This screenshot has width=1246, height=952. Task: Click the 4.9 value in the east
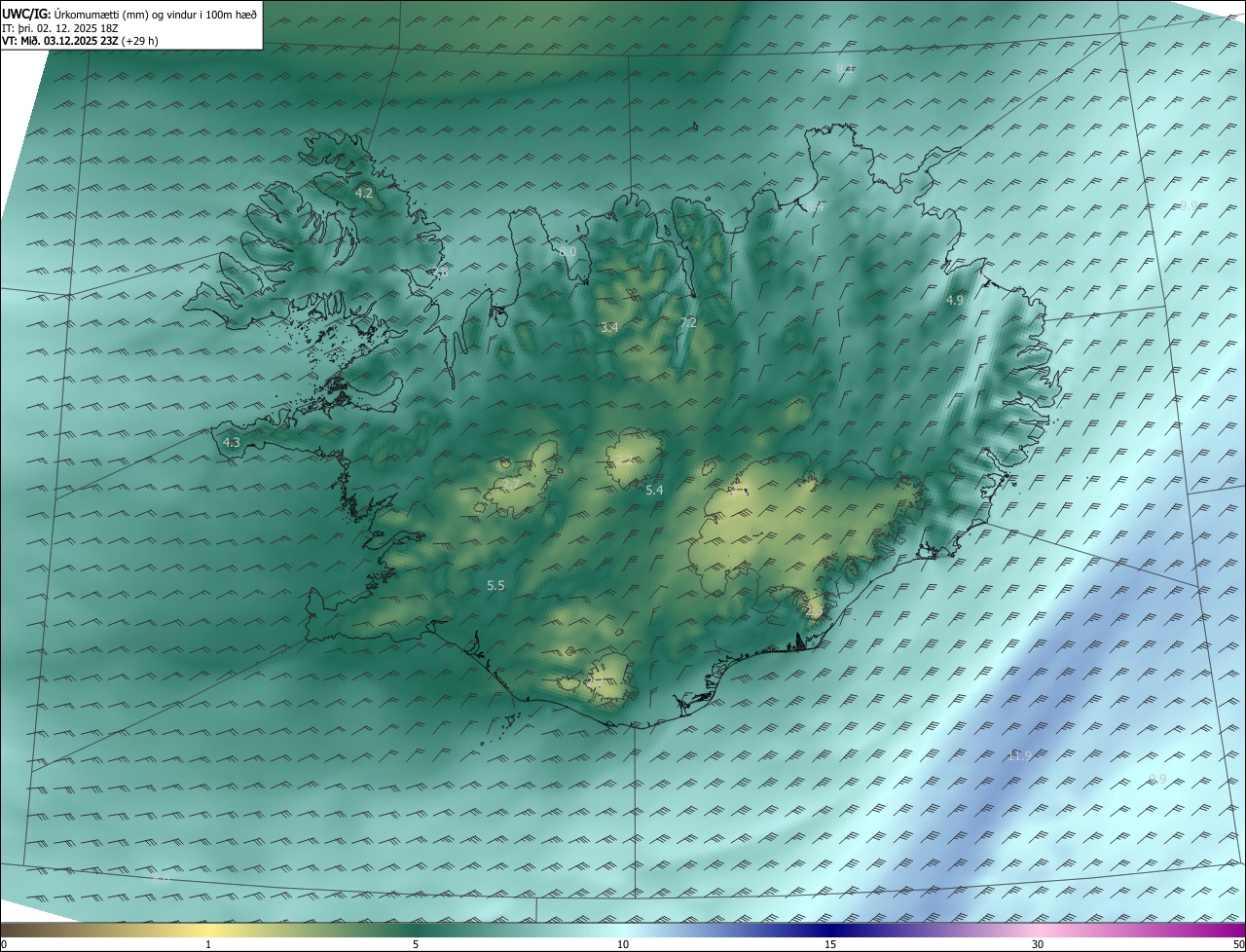coord(954,301)
